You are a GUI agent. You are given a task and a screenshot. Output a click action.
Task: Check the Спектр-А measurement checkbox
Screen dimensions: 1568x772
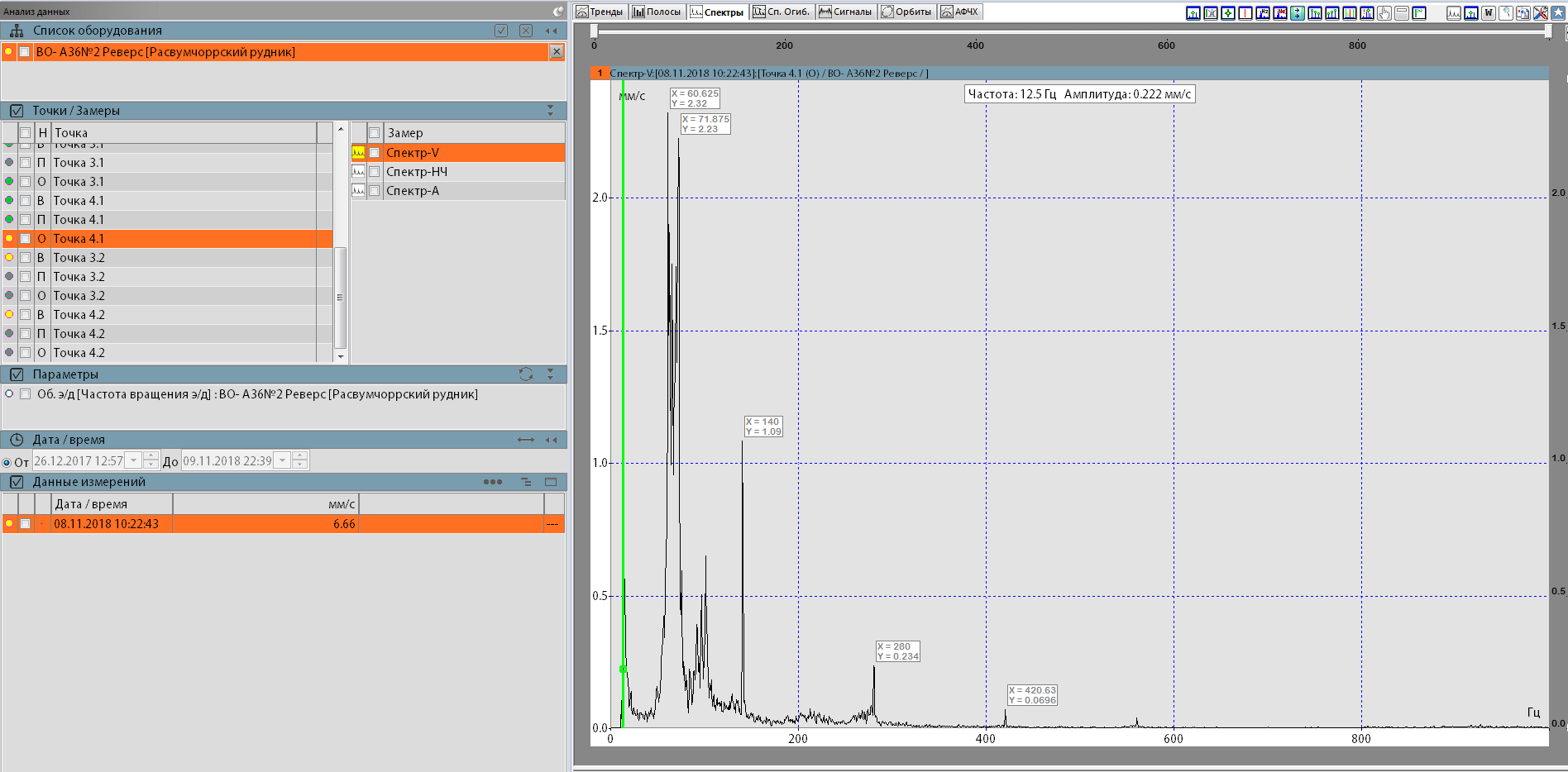click(x=375, y=191)
